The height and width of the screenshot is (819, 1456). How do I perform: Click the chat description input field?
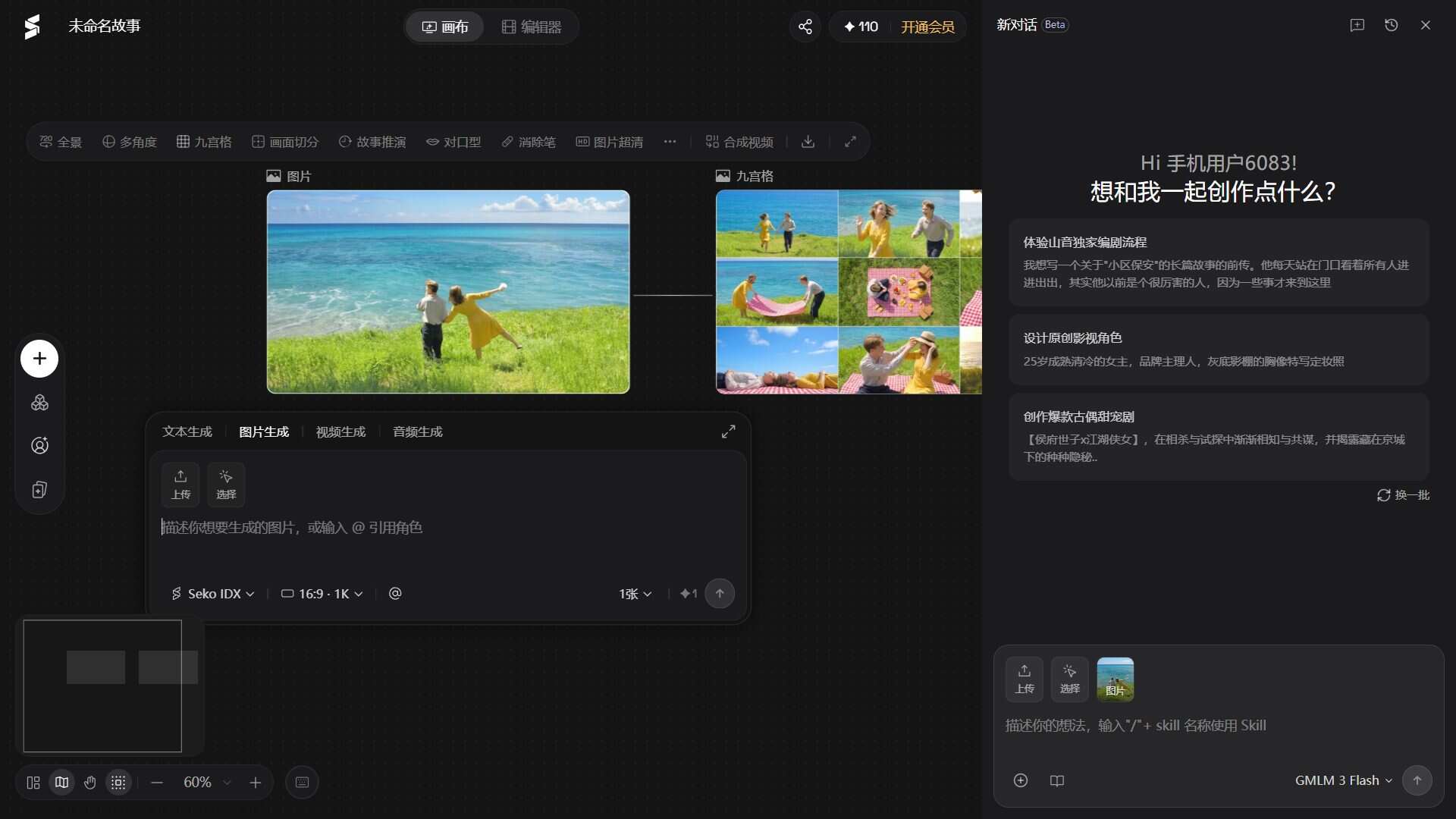coord(1219,726)
